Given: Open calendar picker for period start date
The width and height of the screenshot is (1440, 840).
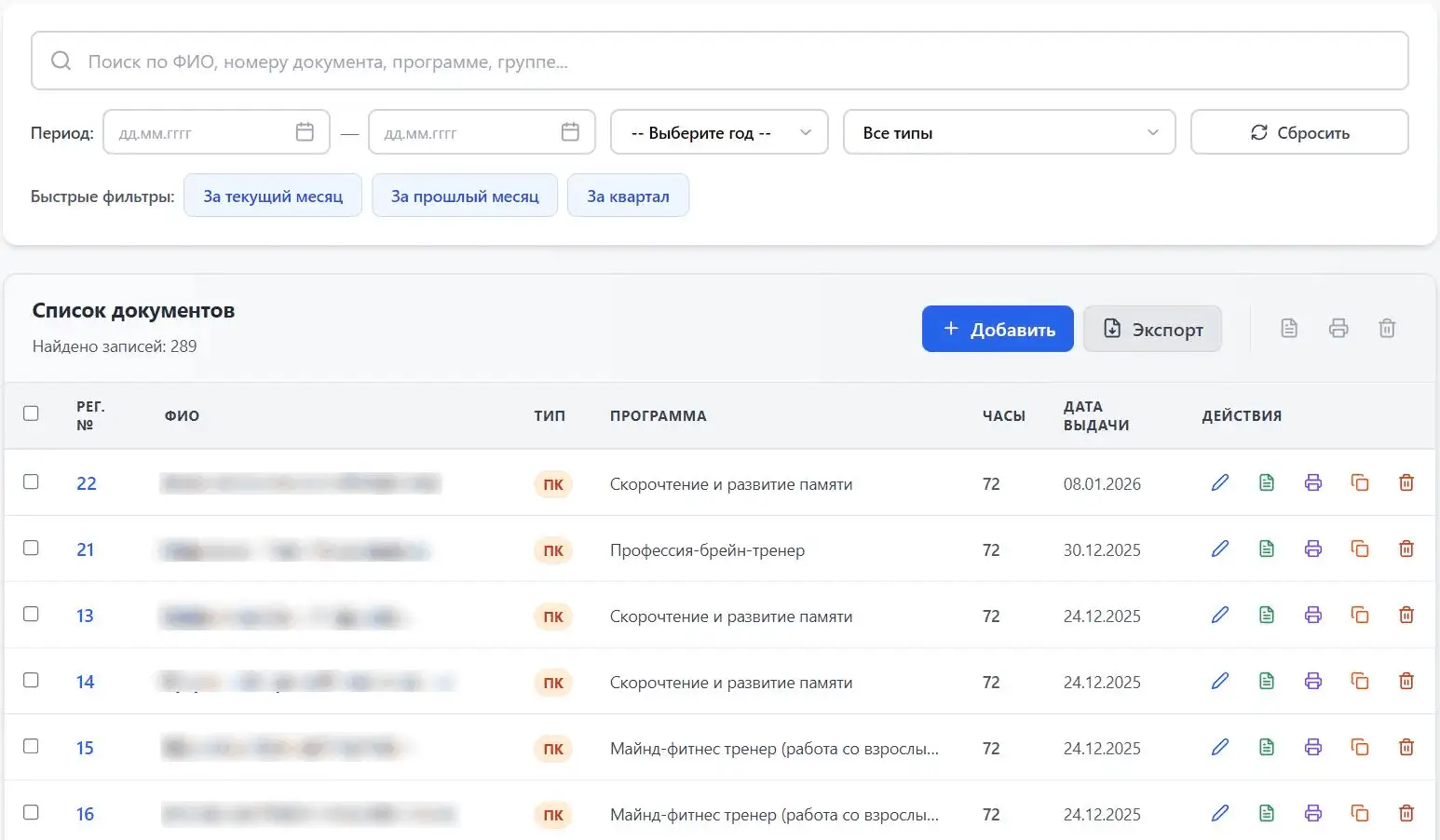Looking at the screenshot, I should (x=305, y=132).
